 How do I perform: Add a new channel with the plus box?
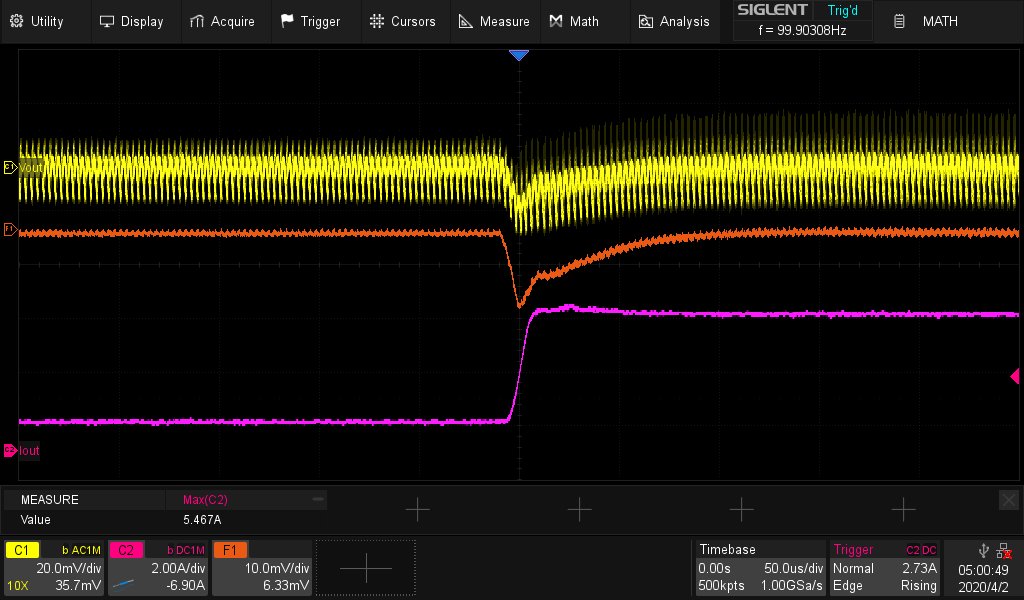click(365, 568)
